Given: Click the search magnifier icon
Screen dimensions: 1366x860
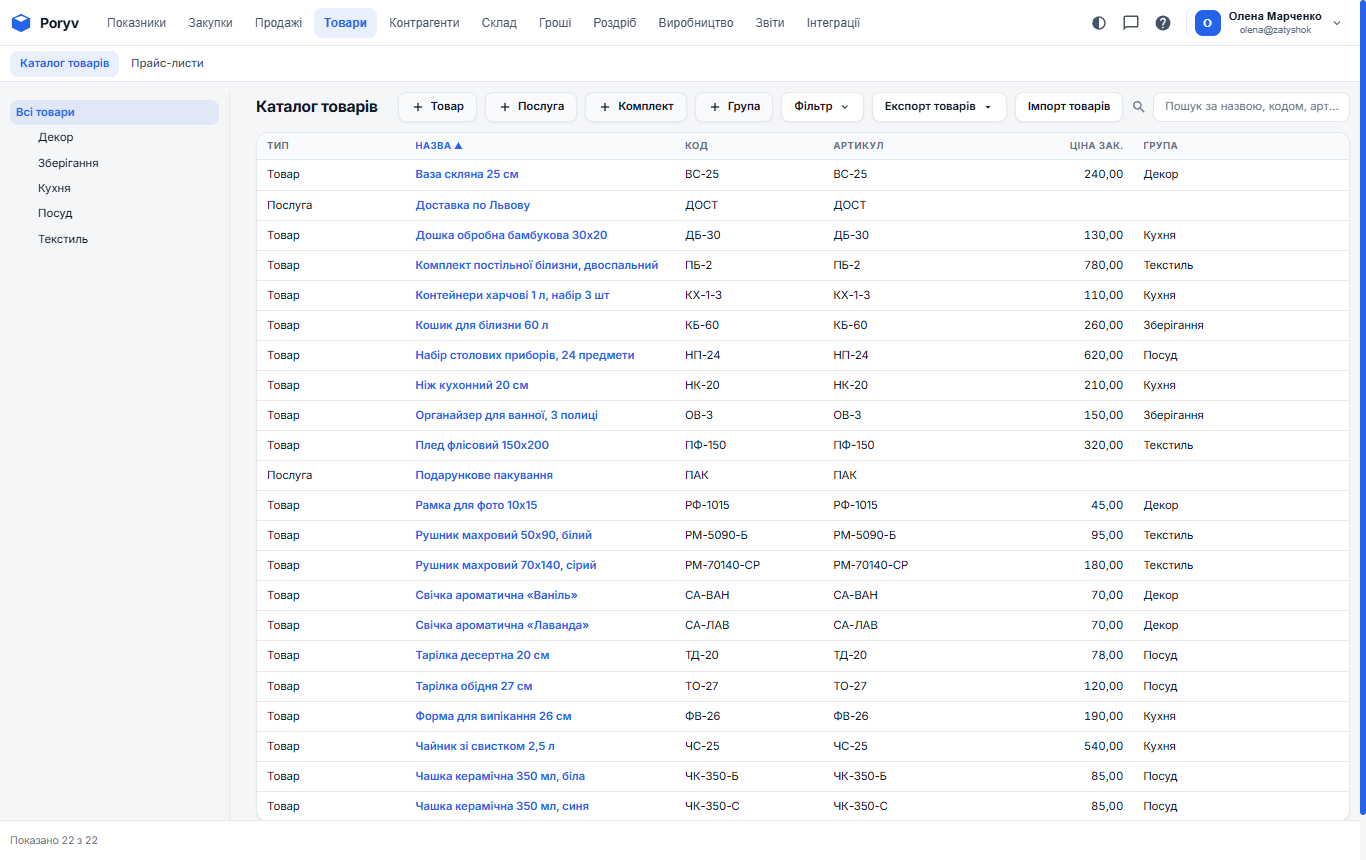Looking at the screenshot, I should click(x=1138, y=107).
